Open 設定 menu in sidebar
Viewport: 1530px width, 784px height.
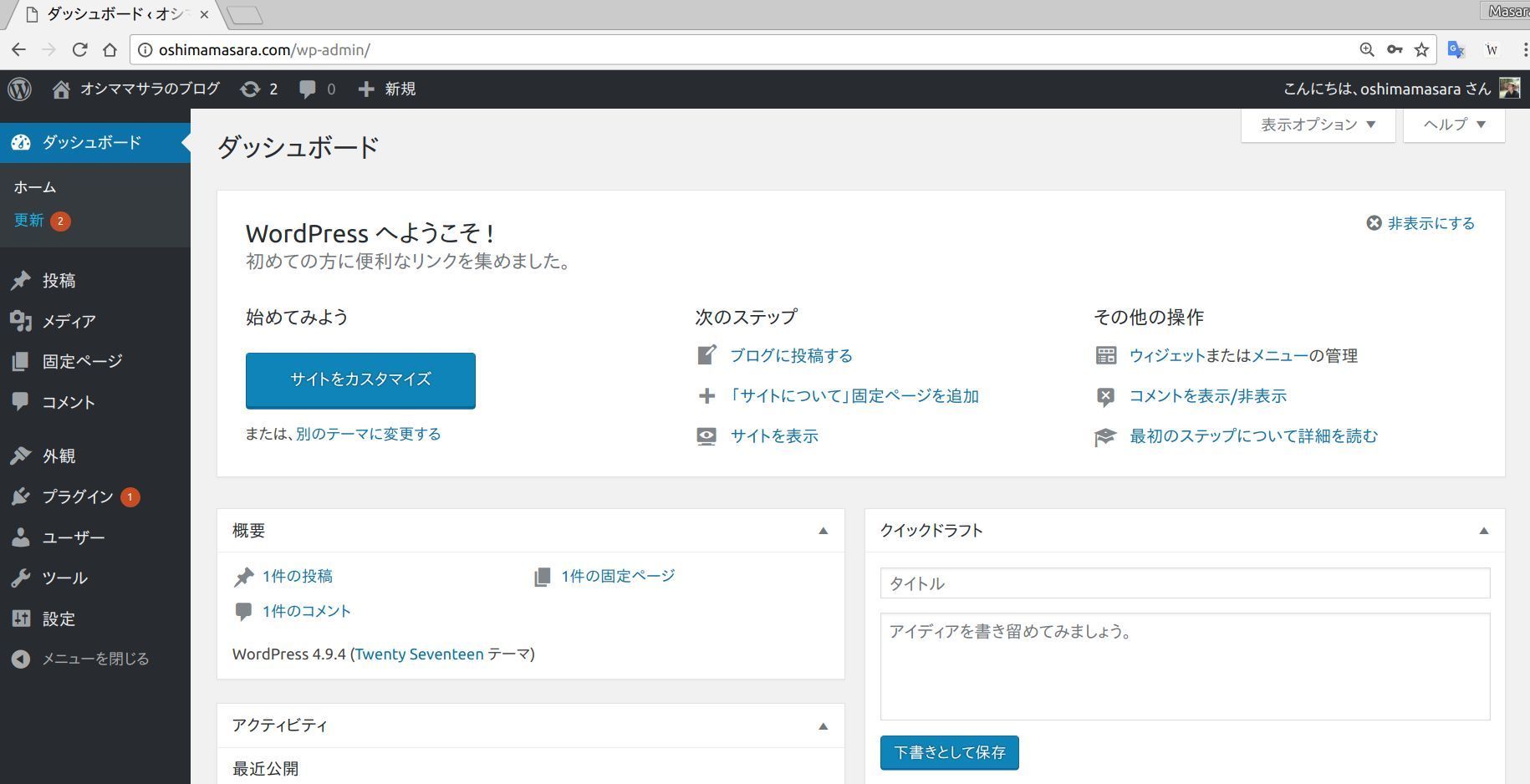click(x=95, y=619)
